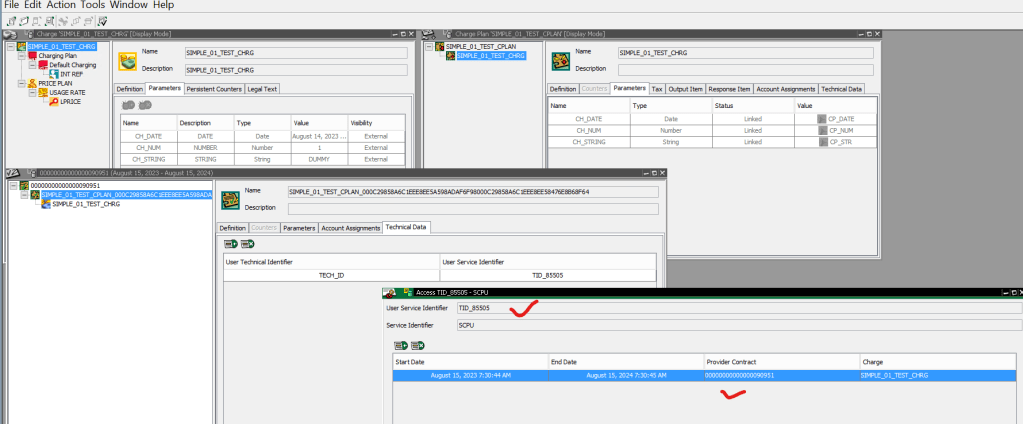Click the Service Identifier field SCPU
Viewport: 1023px width, 424px height.
point(739,324)
